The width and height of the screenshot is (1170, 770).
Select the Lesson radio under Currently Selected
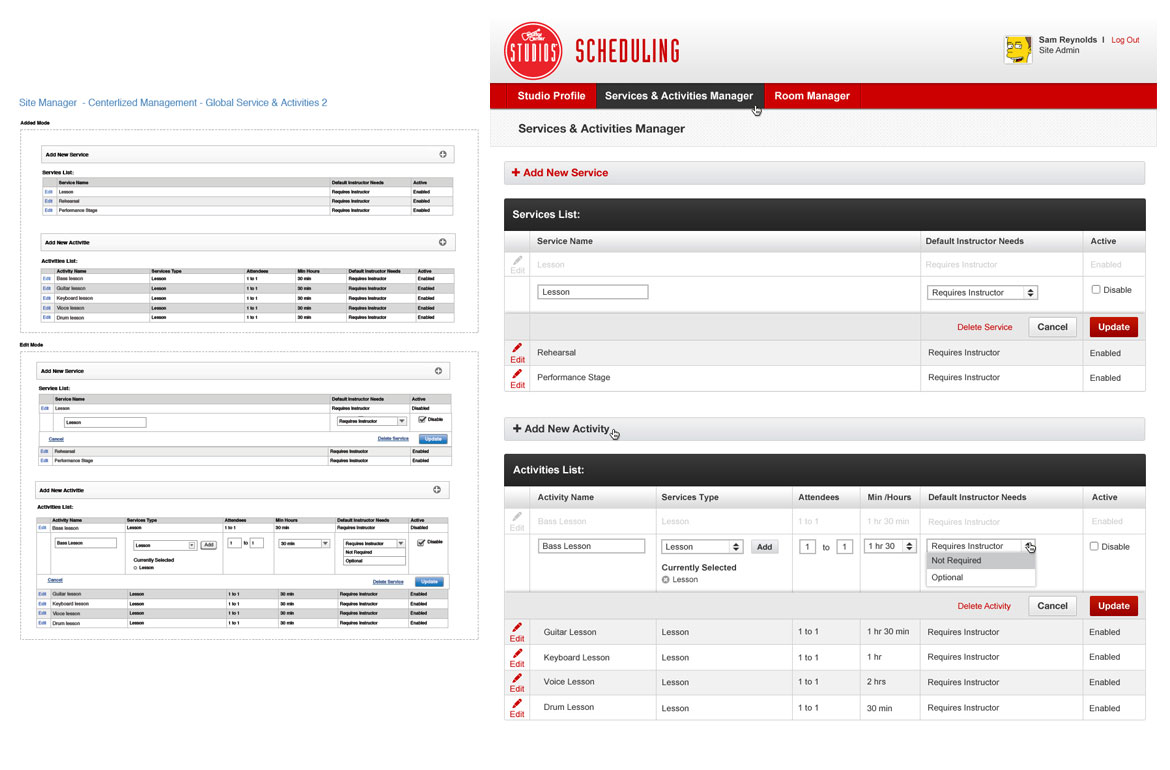point(666,580)
